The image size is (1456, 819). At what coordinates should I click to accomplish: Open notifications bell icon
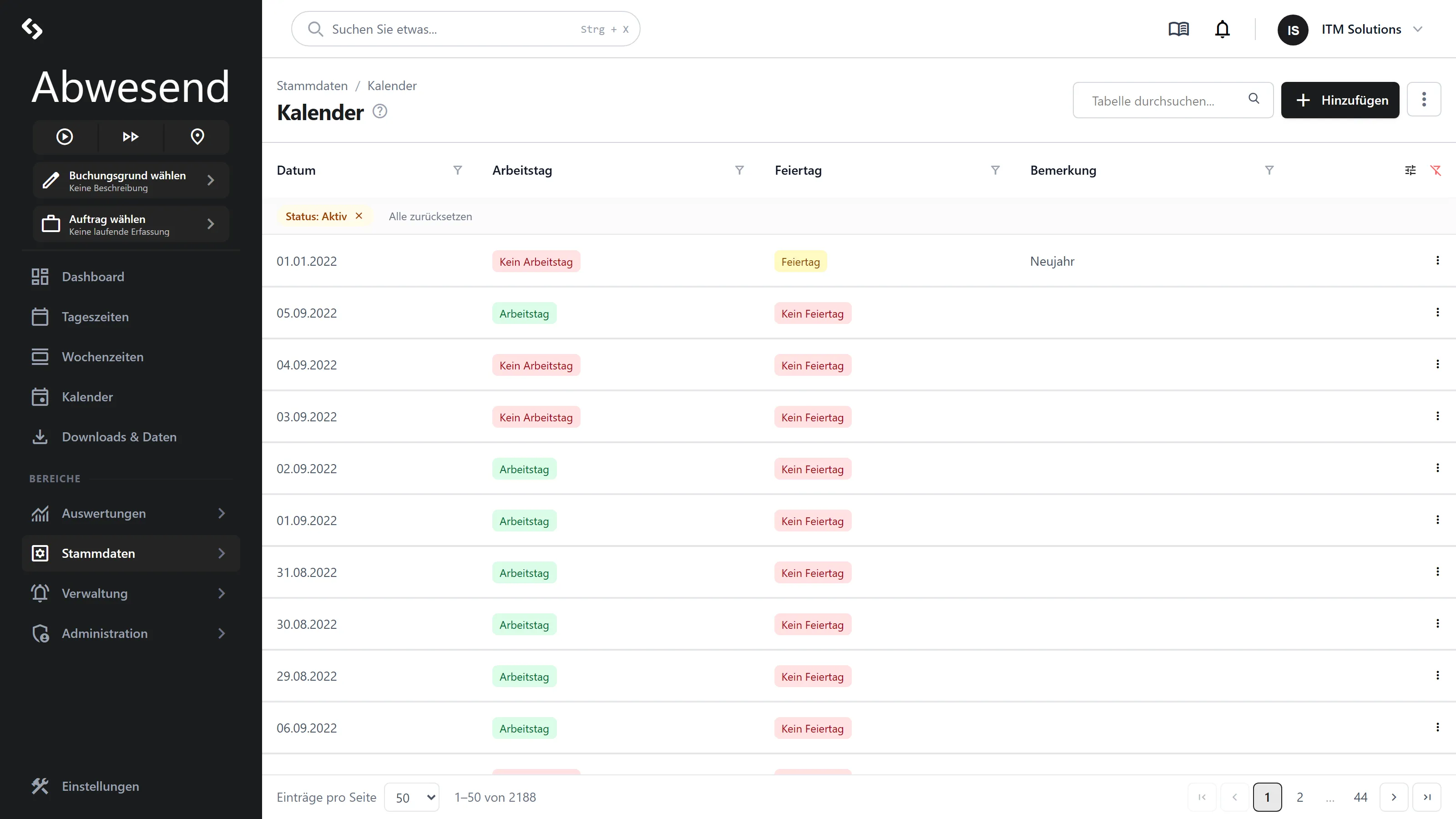coord(1222,29)
